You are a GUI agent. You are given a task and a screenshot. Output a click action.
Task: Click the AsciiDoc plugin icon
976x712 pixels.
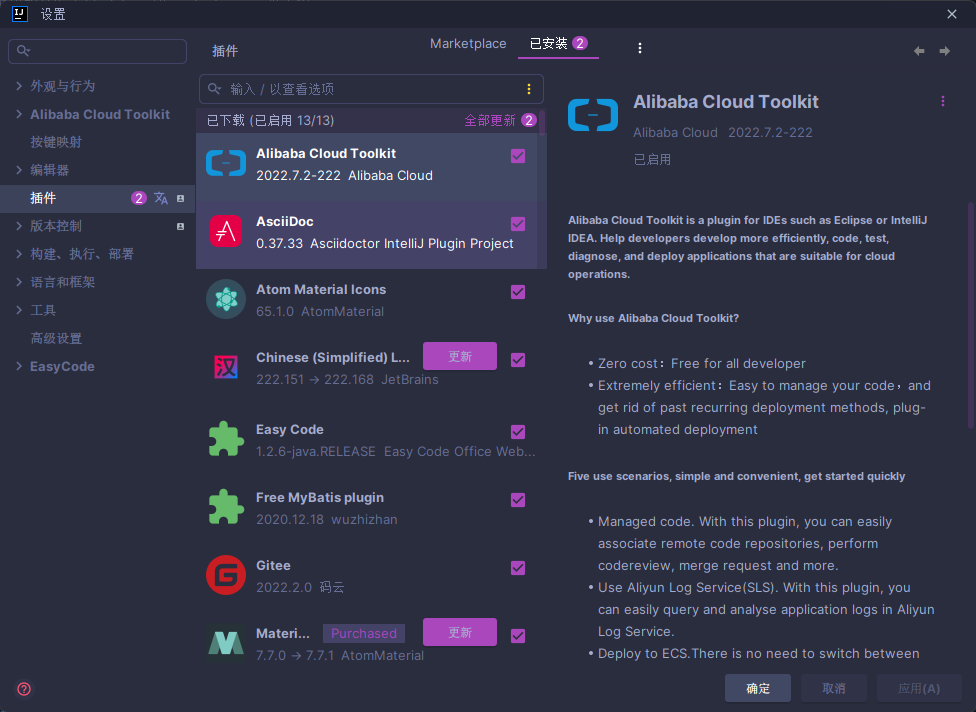(x=226, y=231)
